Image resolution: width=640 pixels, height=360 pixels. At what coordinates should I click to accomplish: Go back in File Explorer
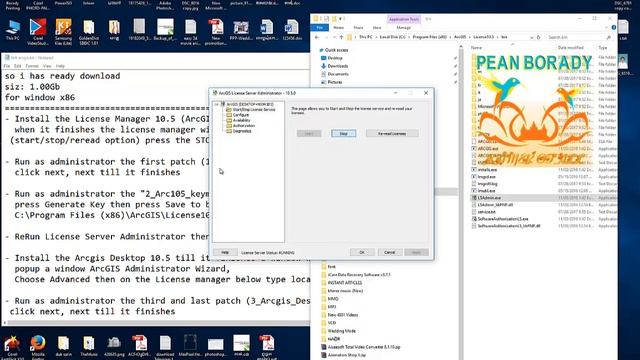click(x=317, y=37)
